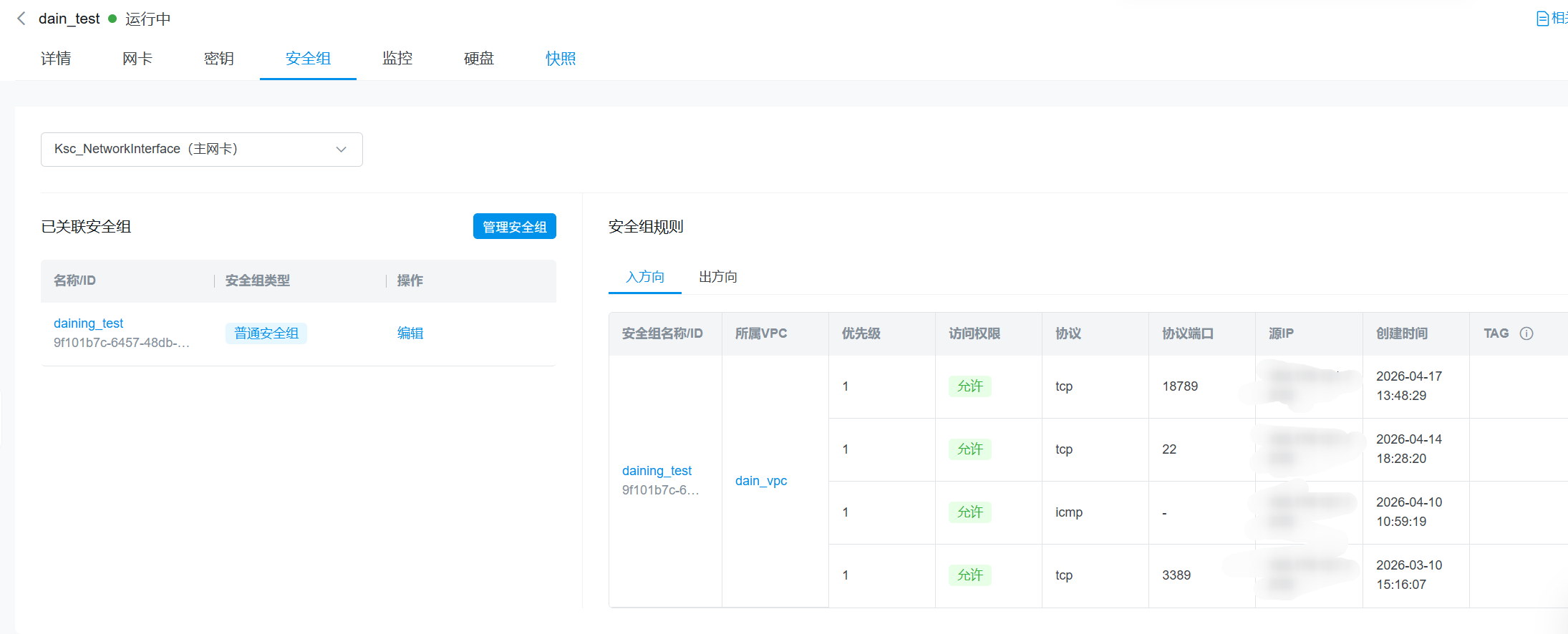Click the 安全组名称/ID column header
Screen dimensions: 1568x634
662,333
